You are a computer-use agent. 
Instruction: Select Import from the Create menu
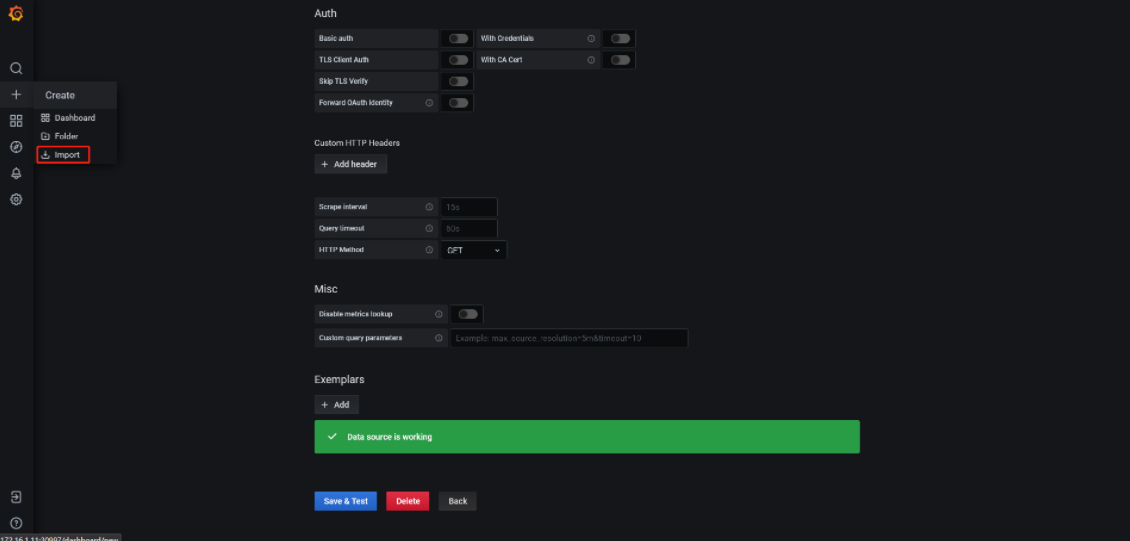pos(64,155)
